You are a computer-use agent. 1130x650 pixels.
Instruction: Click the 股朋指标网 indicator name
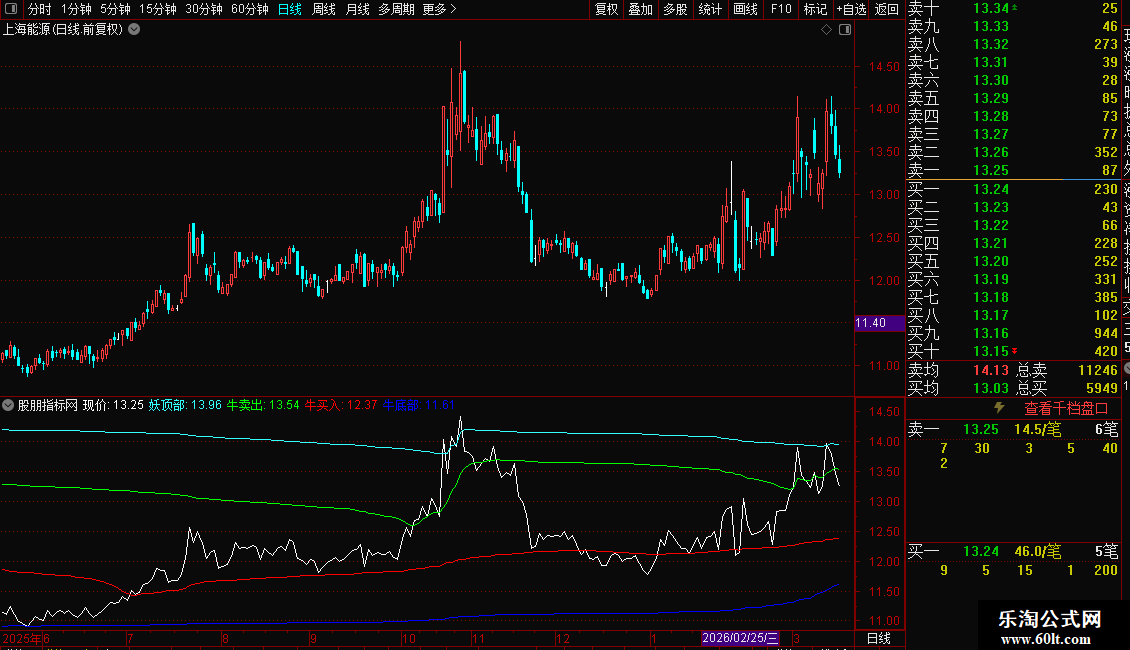(48, 405)
